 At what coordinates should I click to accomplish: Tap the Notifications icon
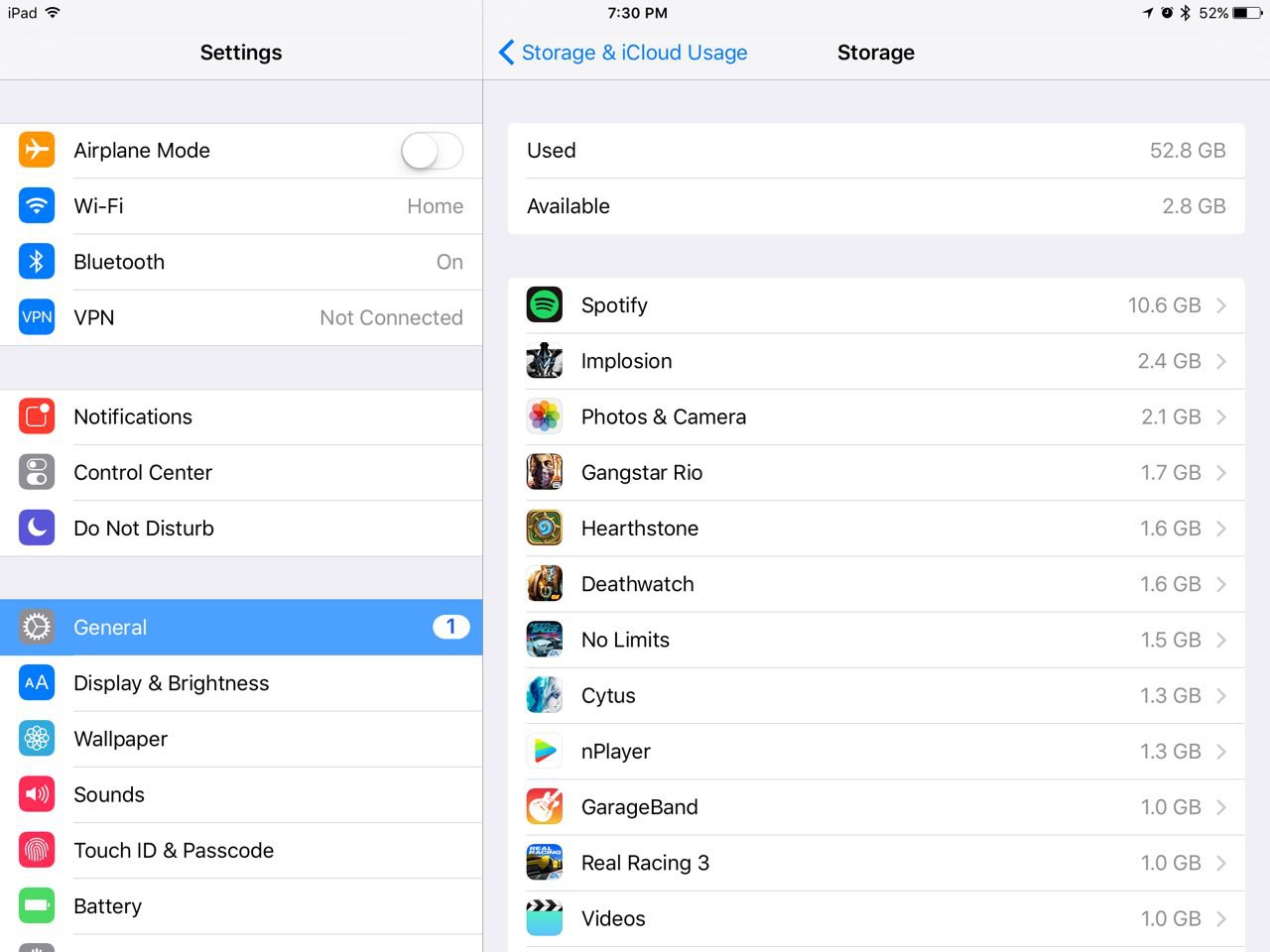click(x=37, y=416)
